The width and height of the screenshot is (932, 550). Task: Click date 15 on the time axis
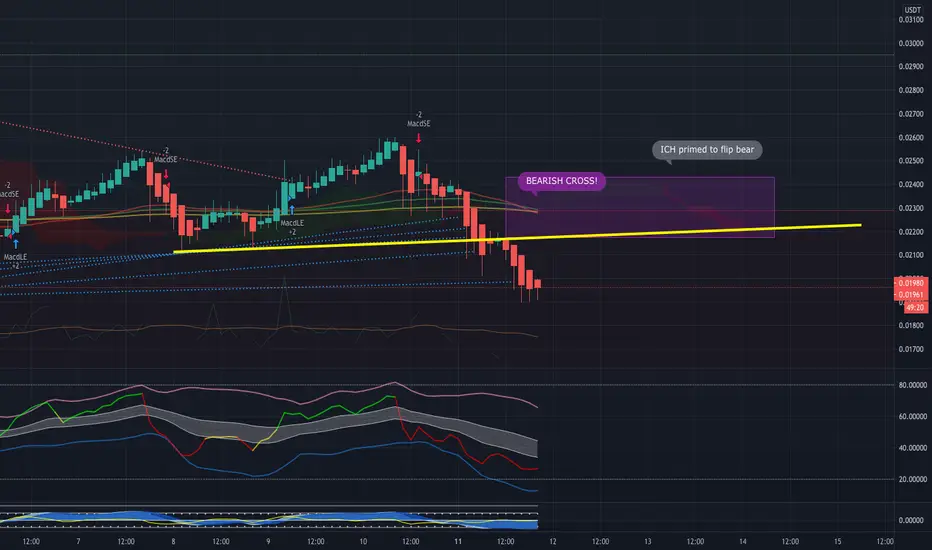[x=837, y=542]
